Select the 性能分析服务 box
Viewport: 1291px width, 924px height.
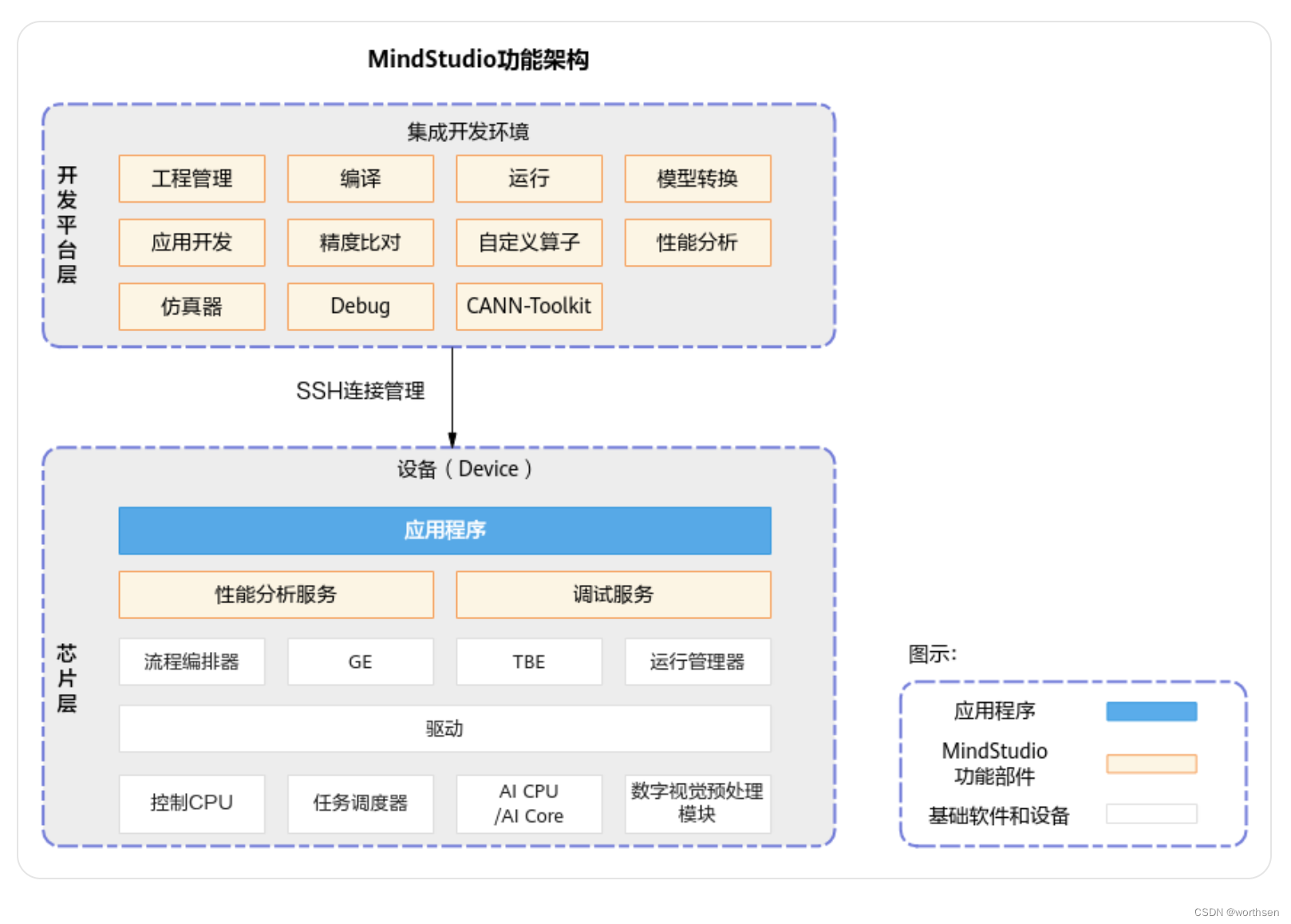[x=276, y=594]
